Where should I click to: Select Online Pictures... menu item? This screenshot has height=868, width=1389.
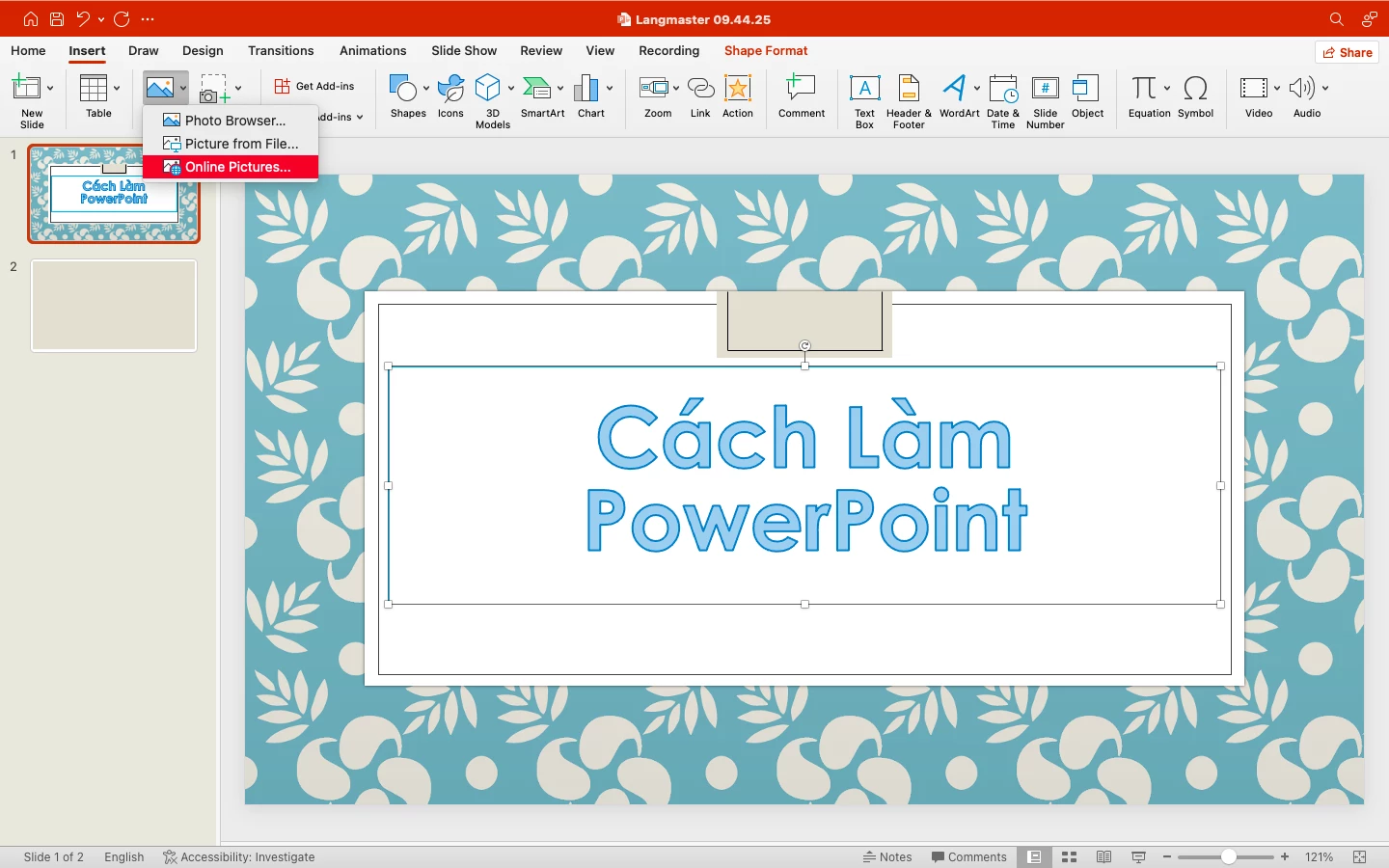[x=231, y=167]
